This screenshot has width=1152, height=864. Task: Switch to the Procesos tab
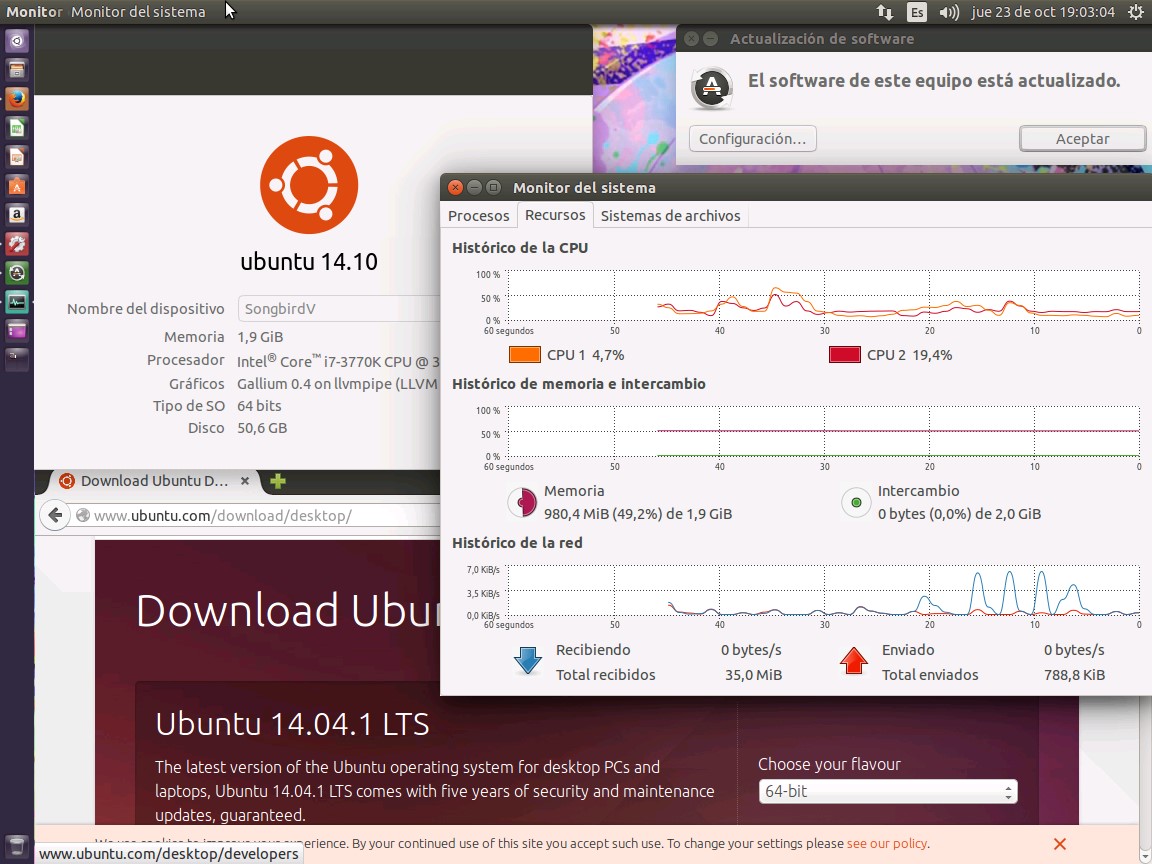pos(478,215)
